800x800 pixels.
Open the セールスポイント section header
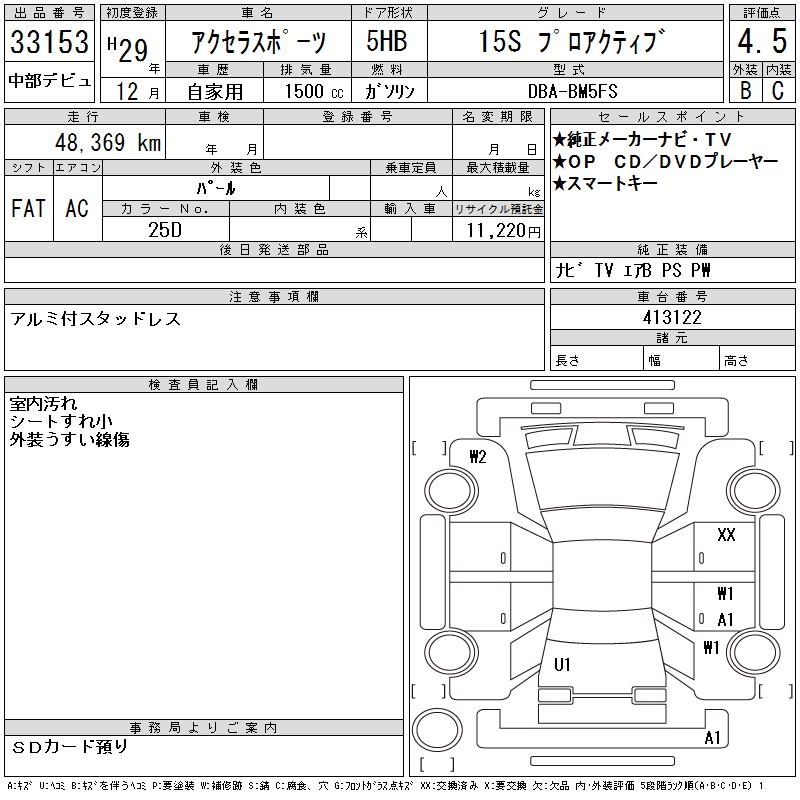point(649,117)
